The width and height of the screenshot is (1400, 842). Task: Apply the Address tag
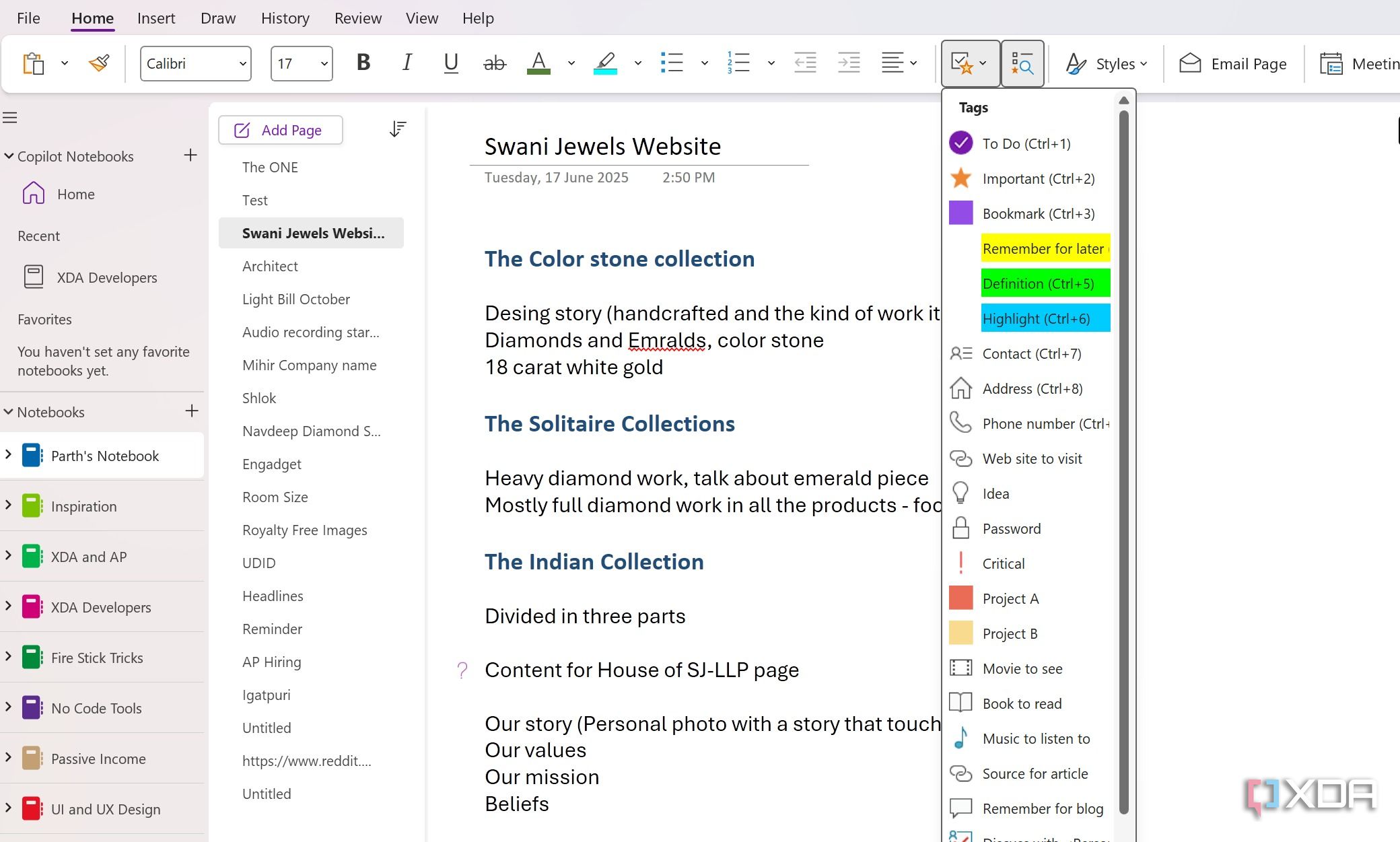click(1030, 388)
